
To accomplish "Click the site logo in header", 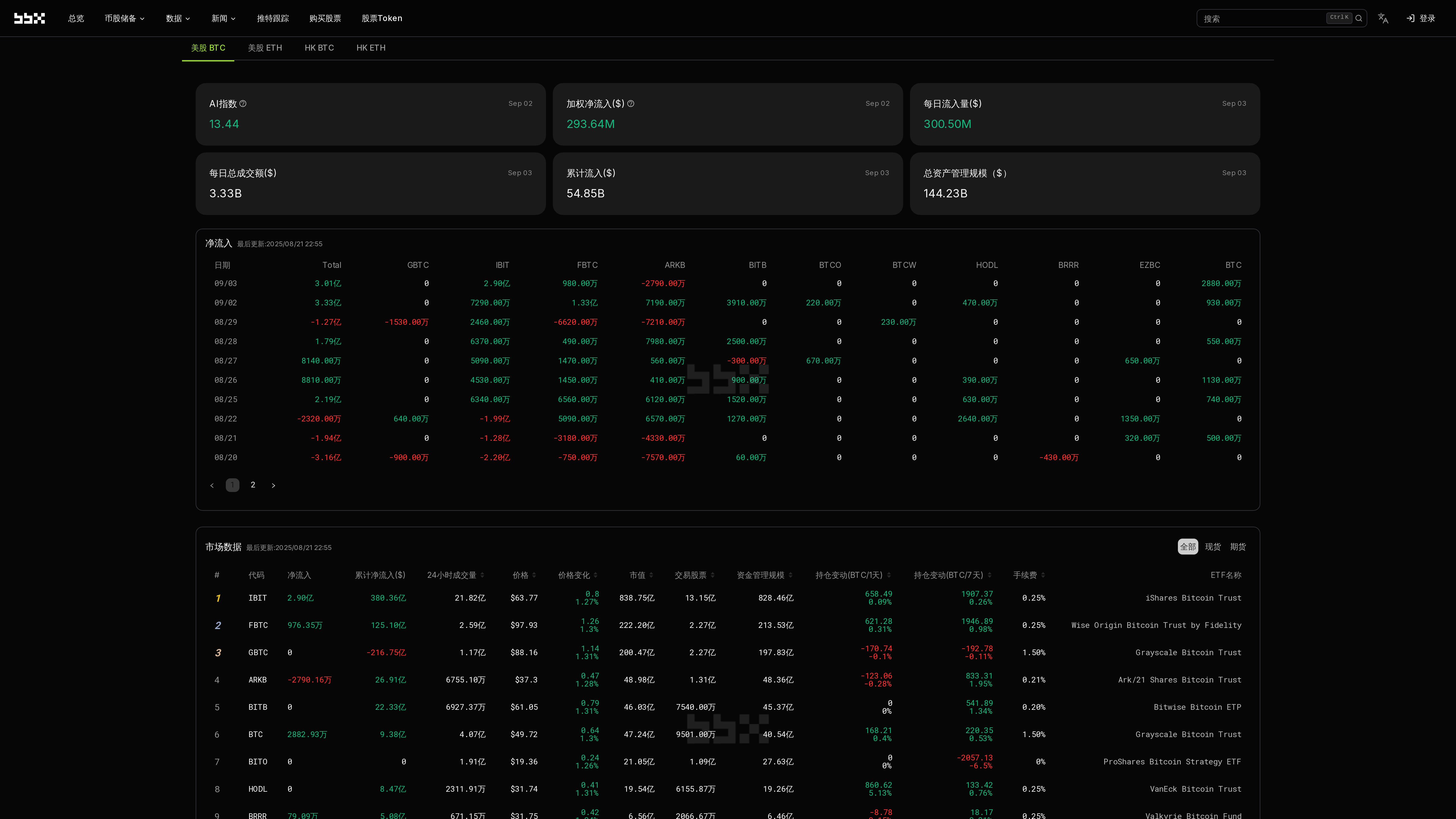I will coord(29,18).
